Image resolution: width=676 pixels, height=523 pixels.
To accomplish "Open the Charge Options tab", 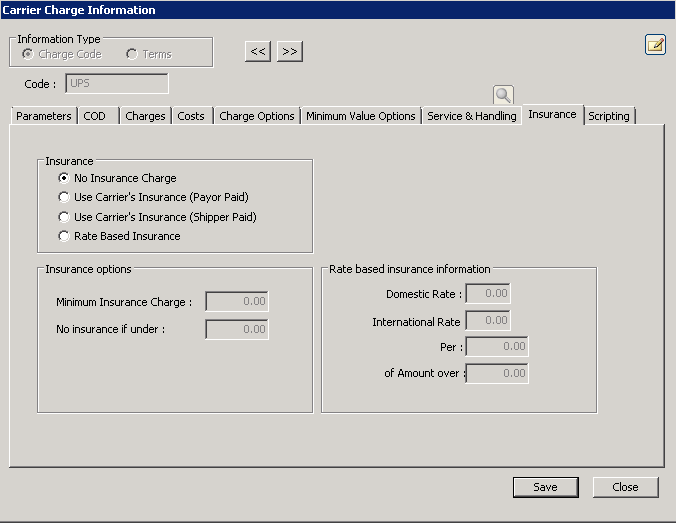I will (x=257, y=116).
